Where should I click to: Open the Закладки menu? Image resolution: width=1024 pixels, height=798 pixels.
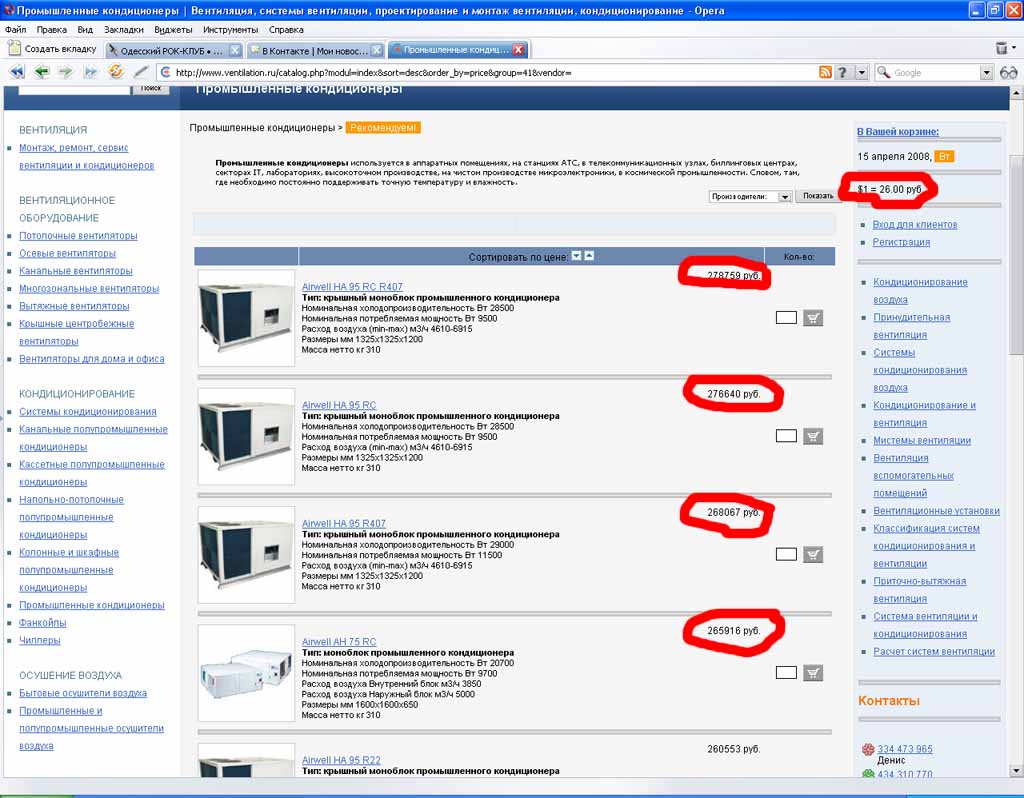(x=123, y=30)
